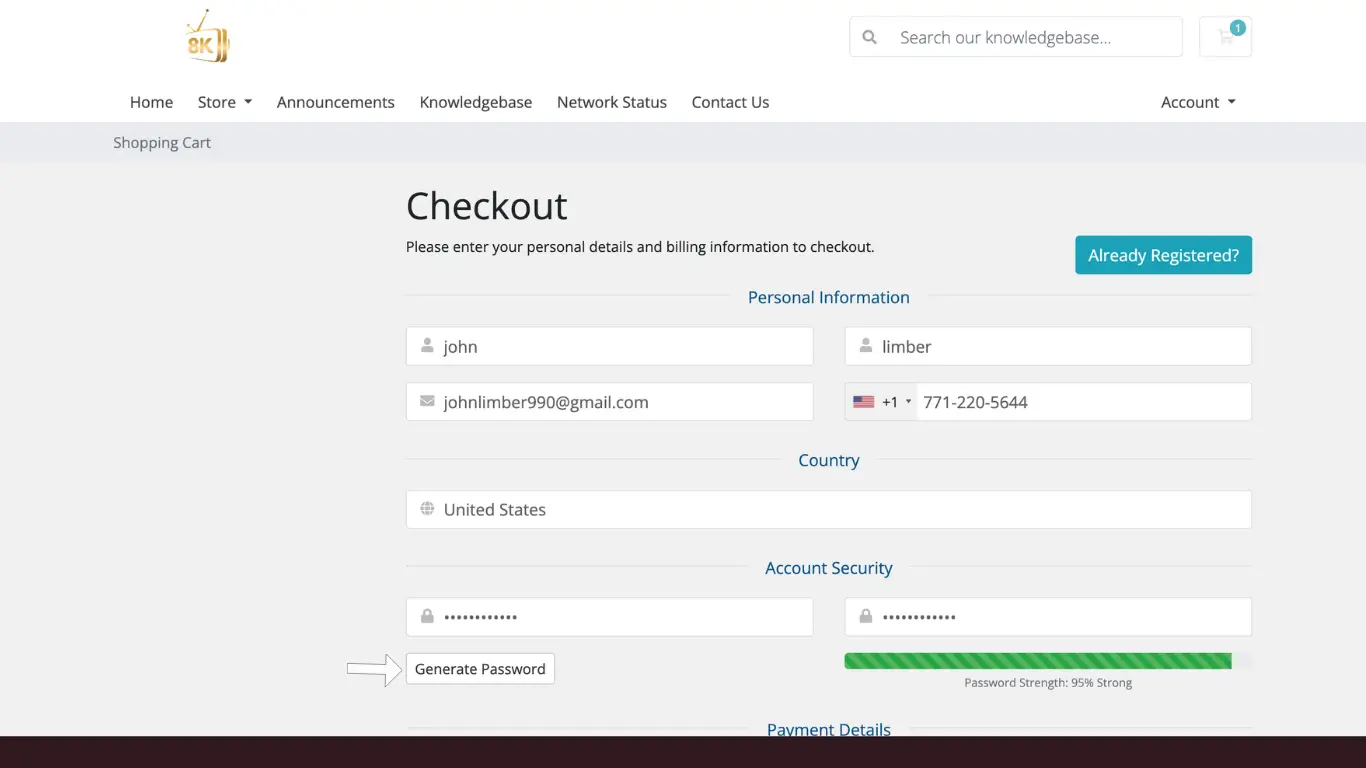Screen dimensions: 1366x768
Task: Open the Contact Us page
Action: click(x=730, y=102)
